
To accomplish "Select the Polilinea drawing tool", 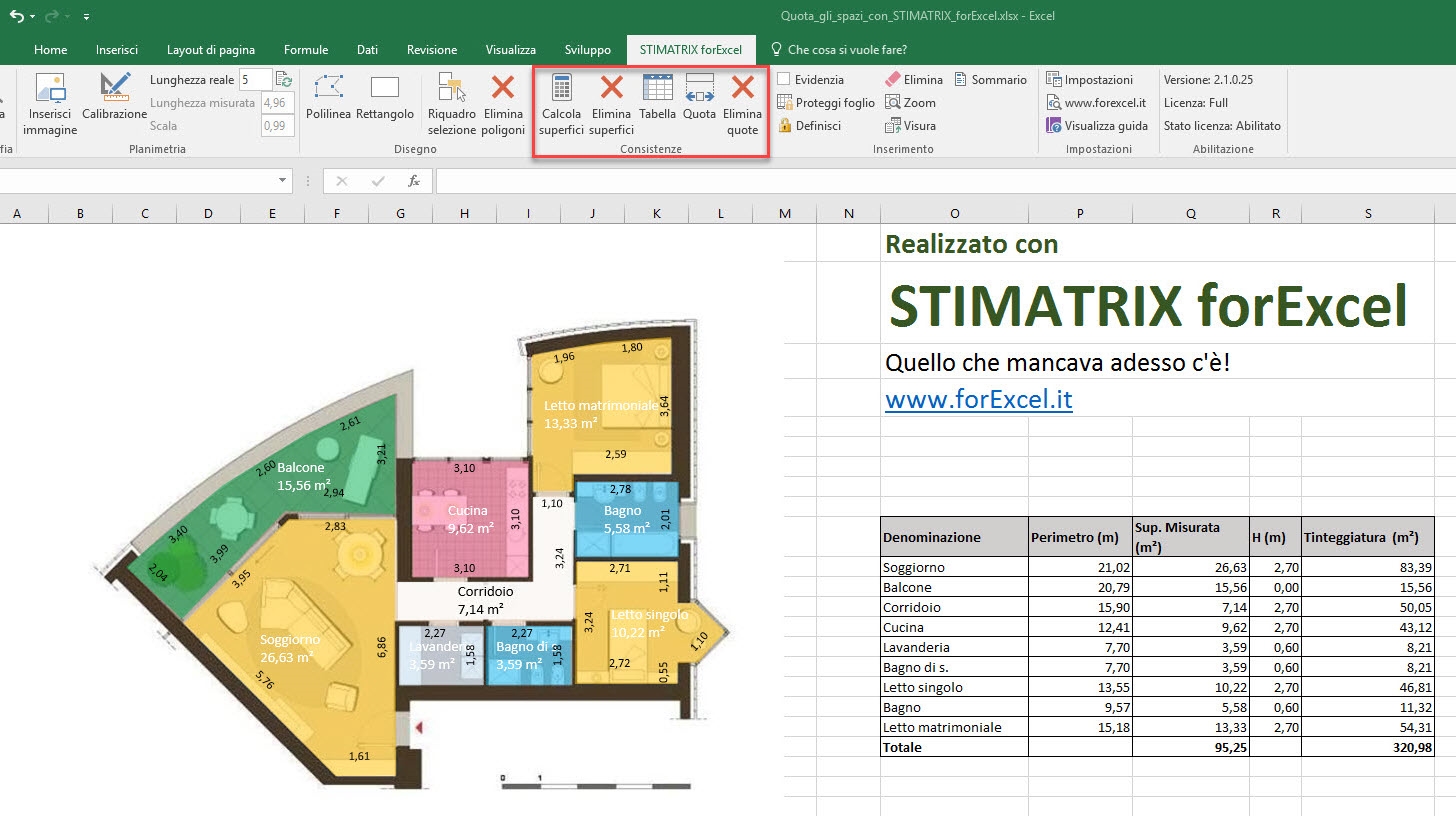I will tap(328, 97).
